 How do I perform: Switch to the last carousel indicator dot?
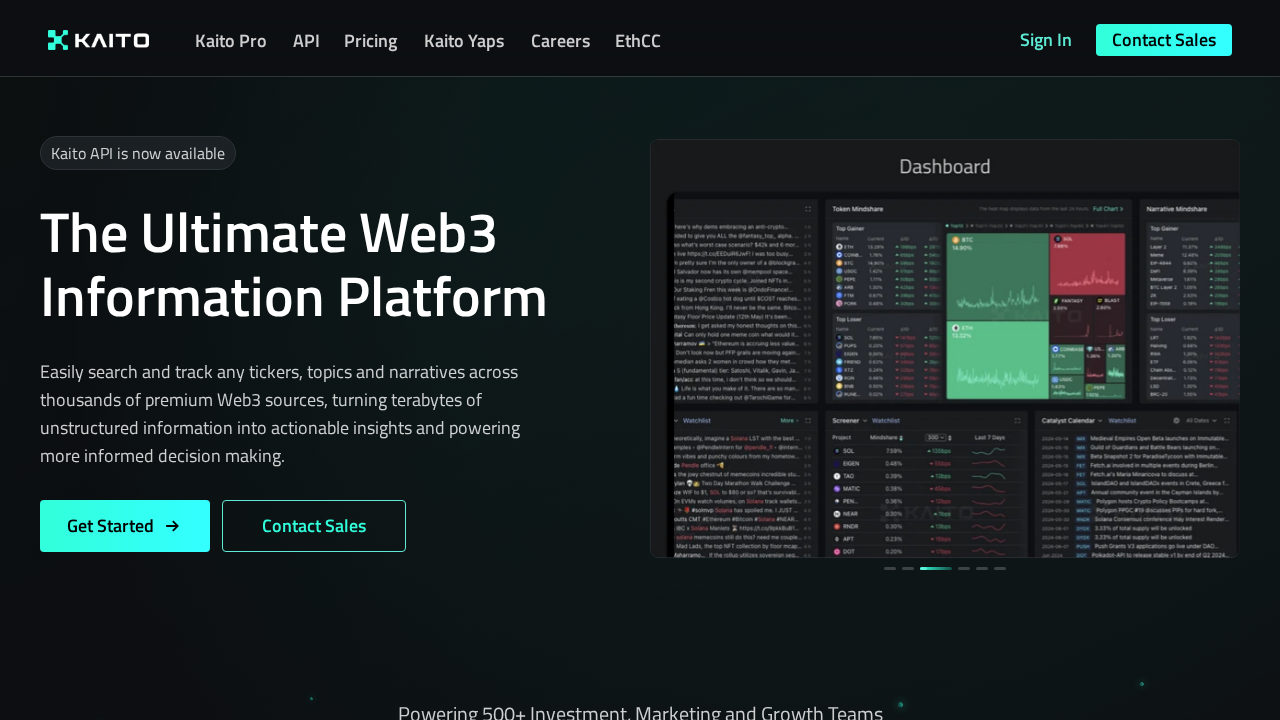[x=1000, y=568]
